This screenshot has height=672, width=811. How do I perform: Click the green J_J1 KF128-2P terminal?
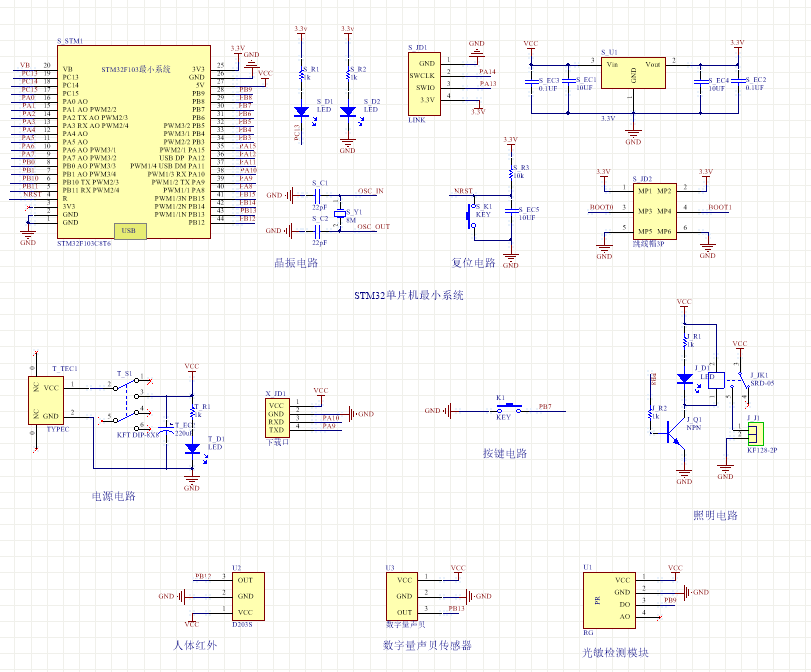pyautogui.click(x=756, y=434)
